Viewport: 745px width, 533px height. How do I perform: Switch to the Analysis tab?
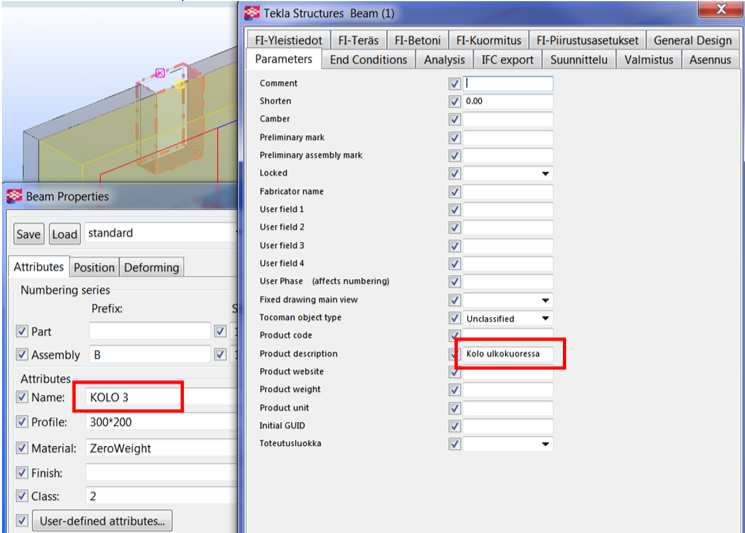pos(444,60)
